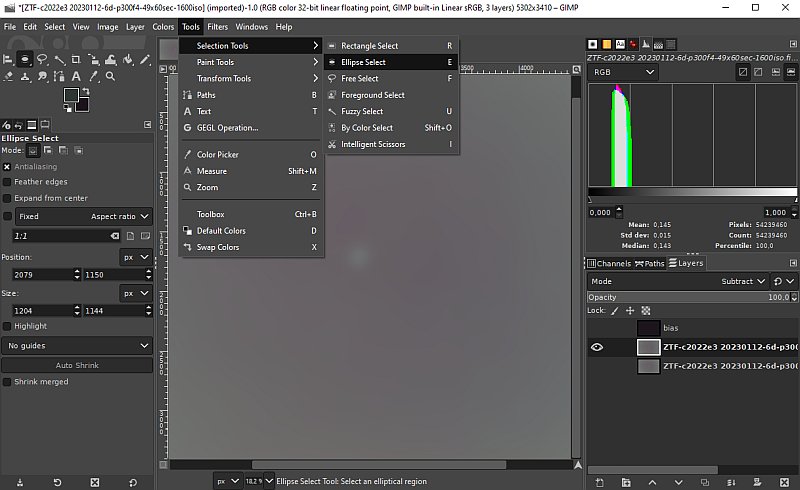Screen dimensions: 800x490
Task: Choose the Eraser tool in the toolbox
Action: (x=8, y=77)
